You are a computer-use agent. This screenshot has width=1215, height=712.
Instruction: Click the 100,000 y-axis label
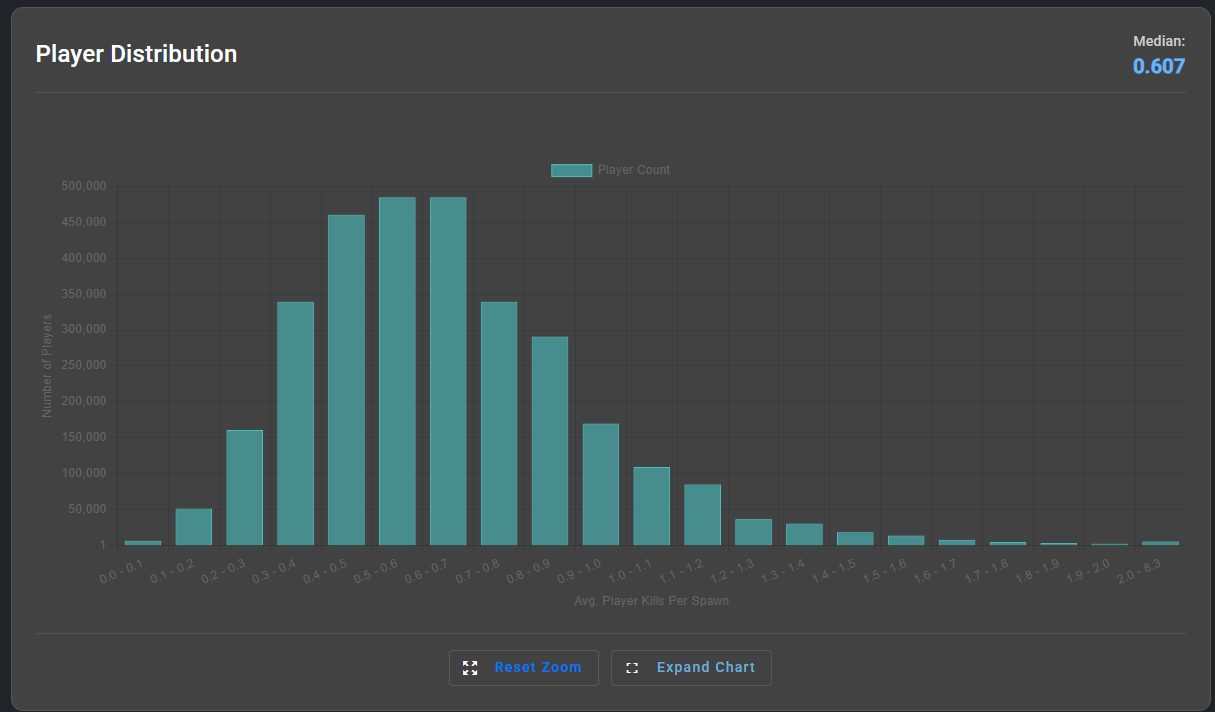tap(83, 473)
